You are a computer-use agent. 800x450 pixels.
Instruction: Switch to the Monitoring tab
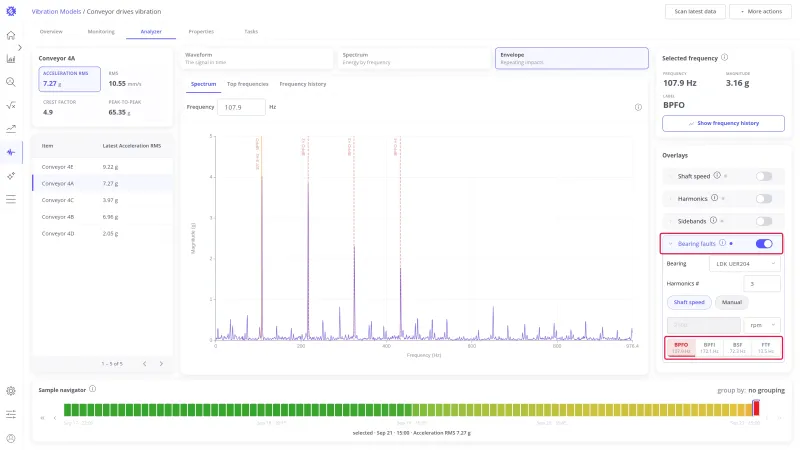(101, 32)
